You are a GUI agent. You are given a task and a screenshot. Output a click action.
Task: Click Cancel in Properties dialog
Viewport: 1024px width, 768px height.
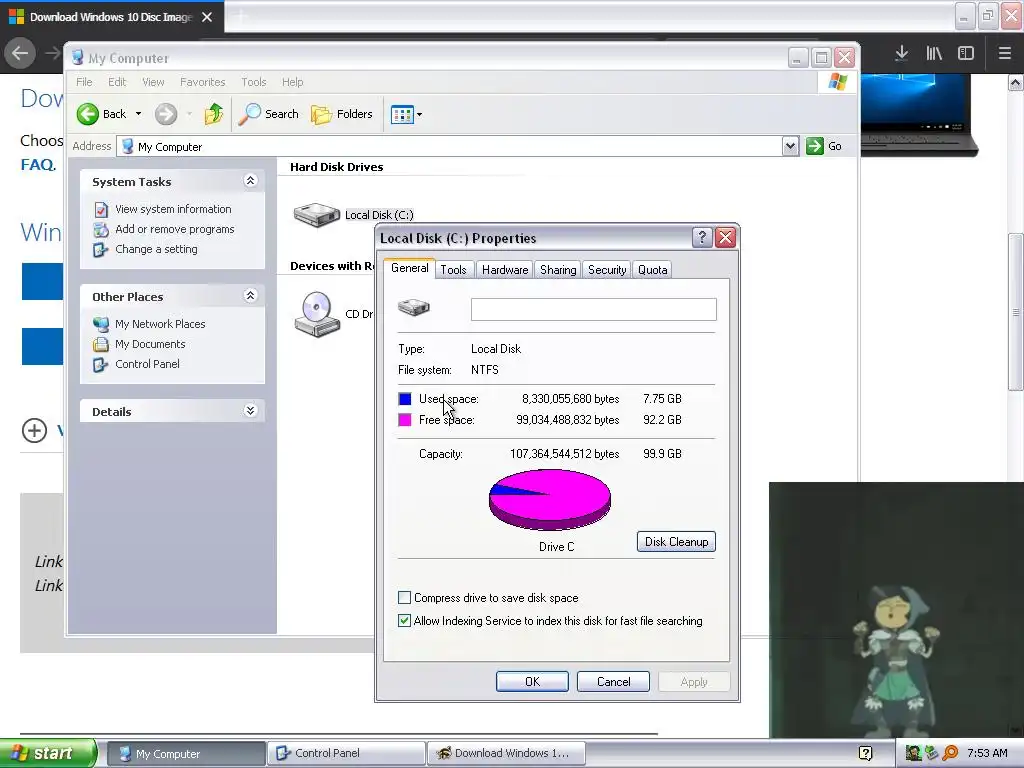(613, 682)
